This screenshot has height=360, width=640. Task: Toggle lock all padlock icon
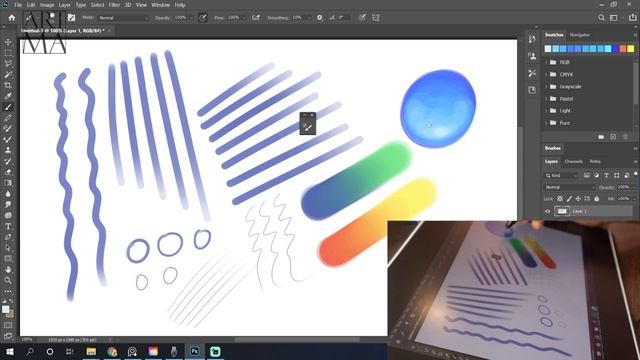pyautogui.click(x=597, y=199)
